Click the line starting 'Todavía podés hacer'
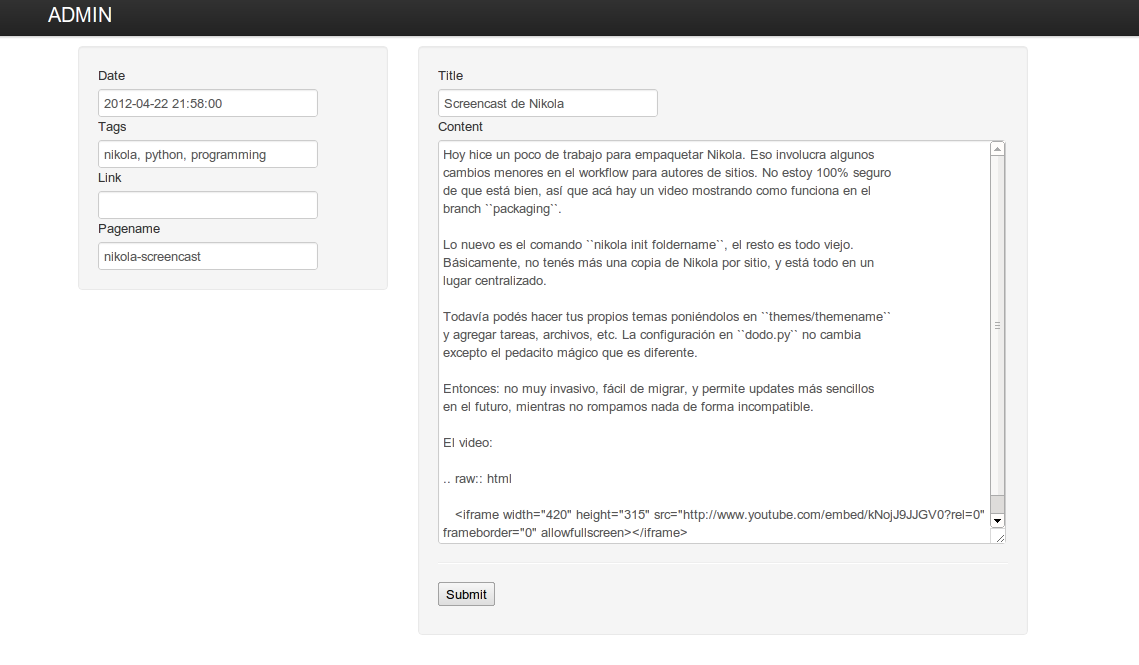 pyautogui.click(x=667, y=317)
